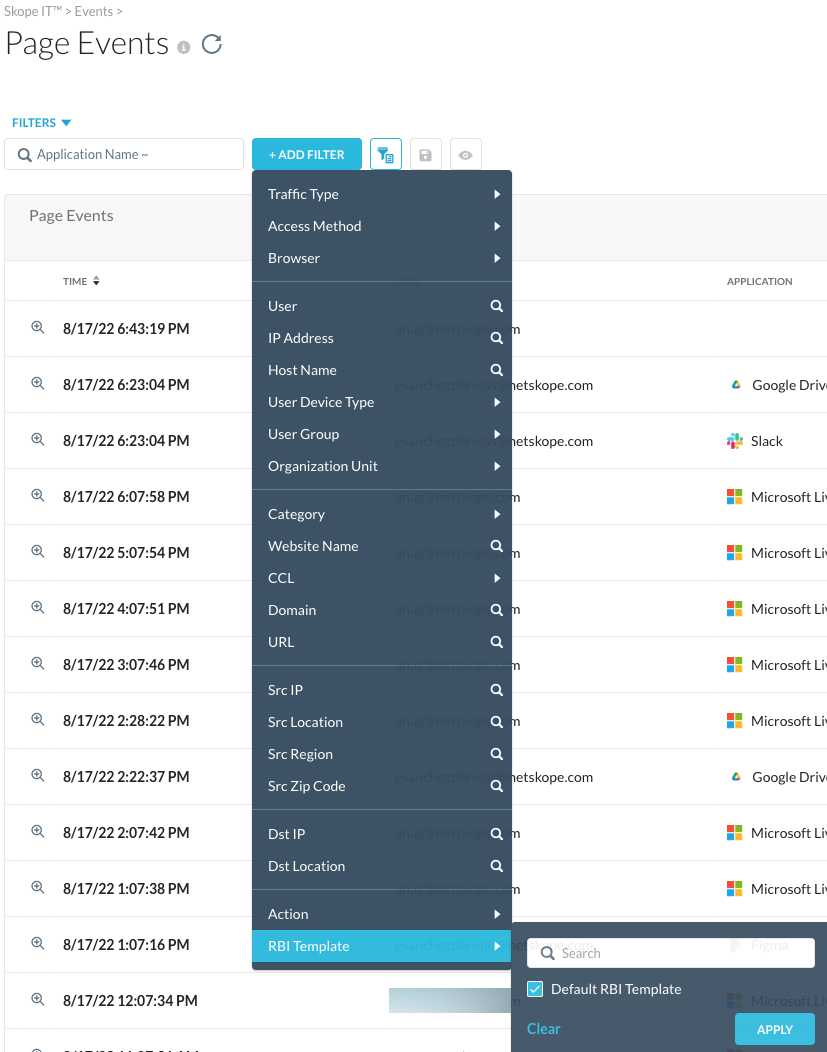Go to Events breadcrumb
827x1052 pixels.
pyautogui.click(x=93, y=11)
